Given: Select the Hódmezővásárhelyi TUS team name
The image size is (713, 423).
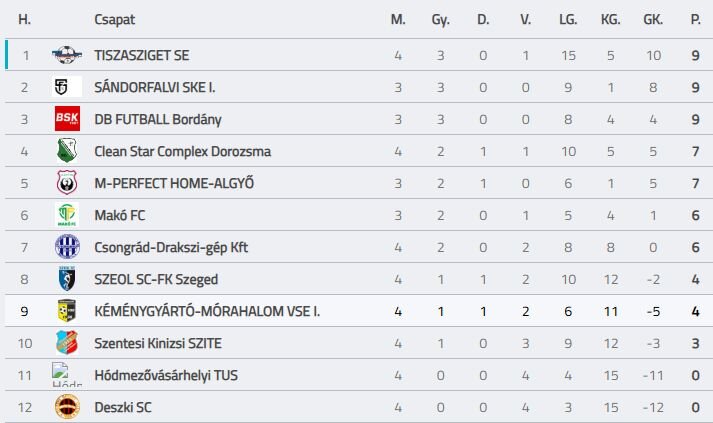Looking at the screenshot, I should (166, 375).
